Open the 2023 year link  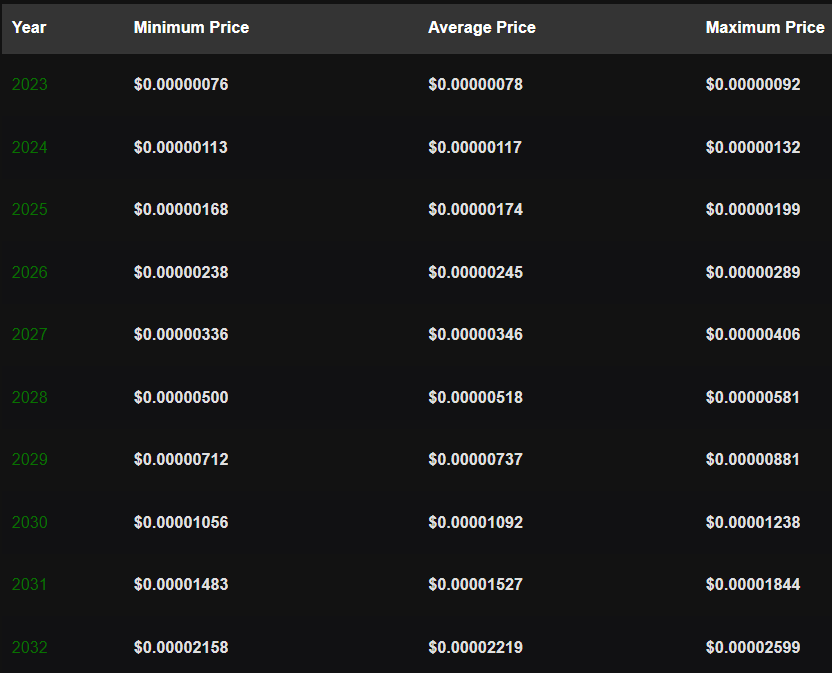(30, 84)
